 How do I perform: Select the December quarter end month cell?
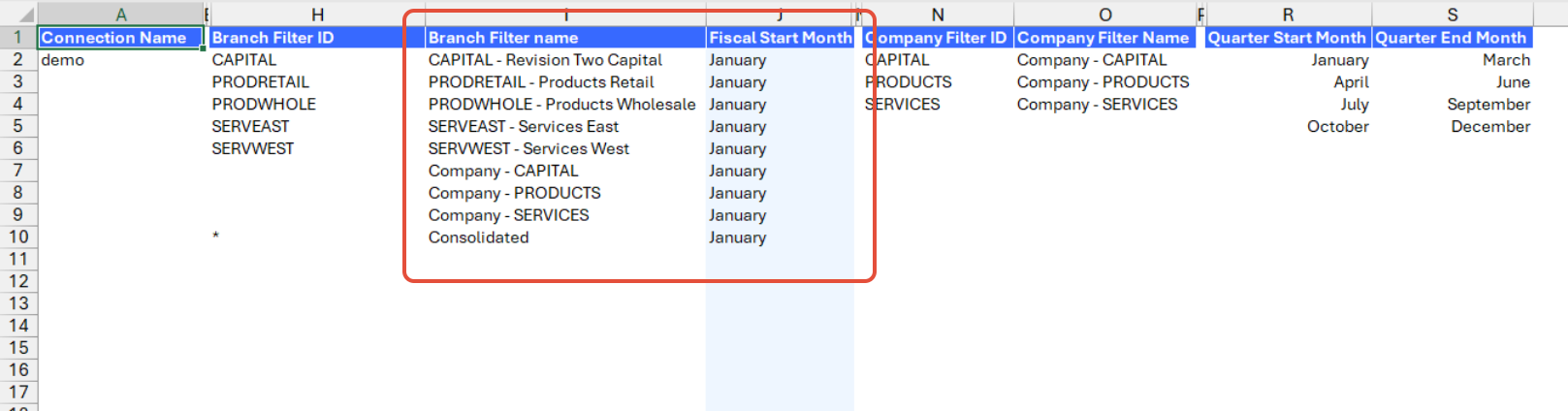1452,127
